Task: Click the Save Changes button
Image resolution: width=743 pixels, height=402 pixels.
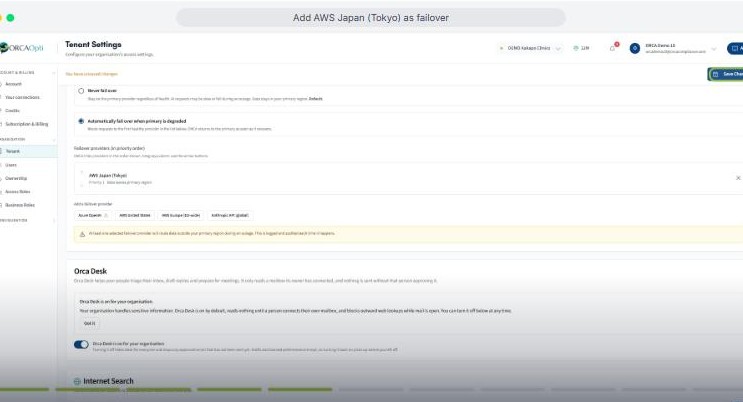Action: (x=726, y=74)
